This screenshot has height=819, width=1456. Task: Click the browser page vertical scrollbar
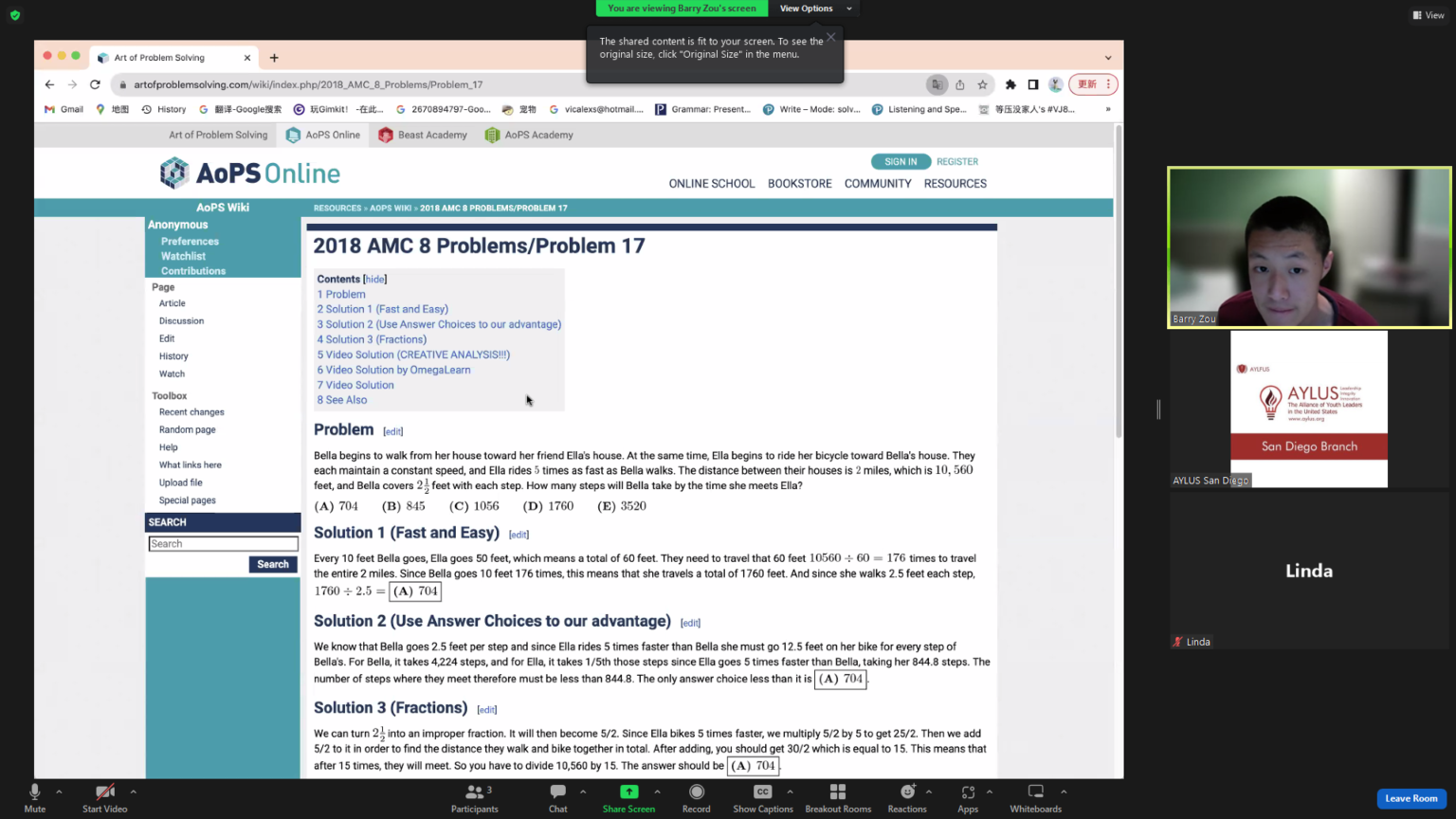1119,282
